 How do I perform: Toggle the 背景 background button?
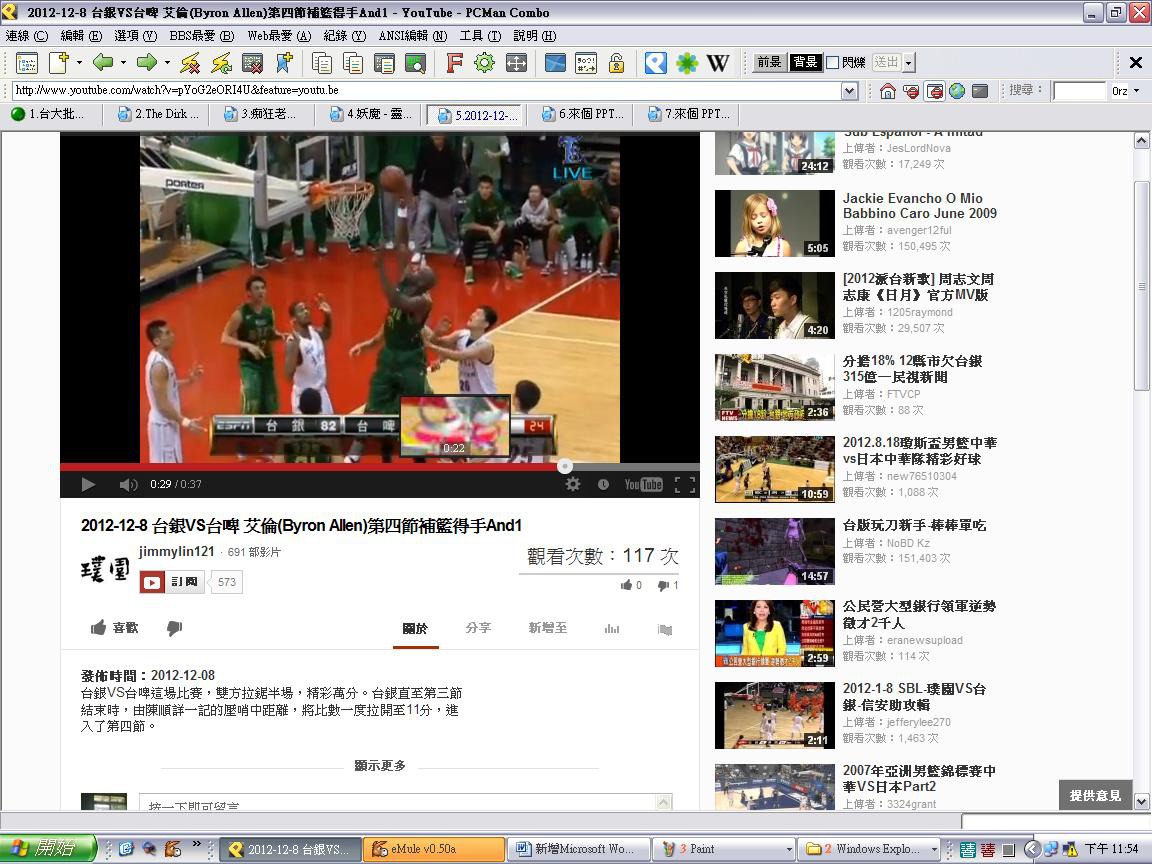point(805,62)
